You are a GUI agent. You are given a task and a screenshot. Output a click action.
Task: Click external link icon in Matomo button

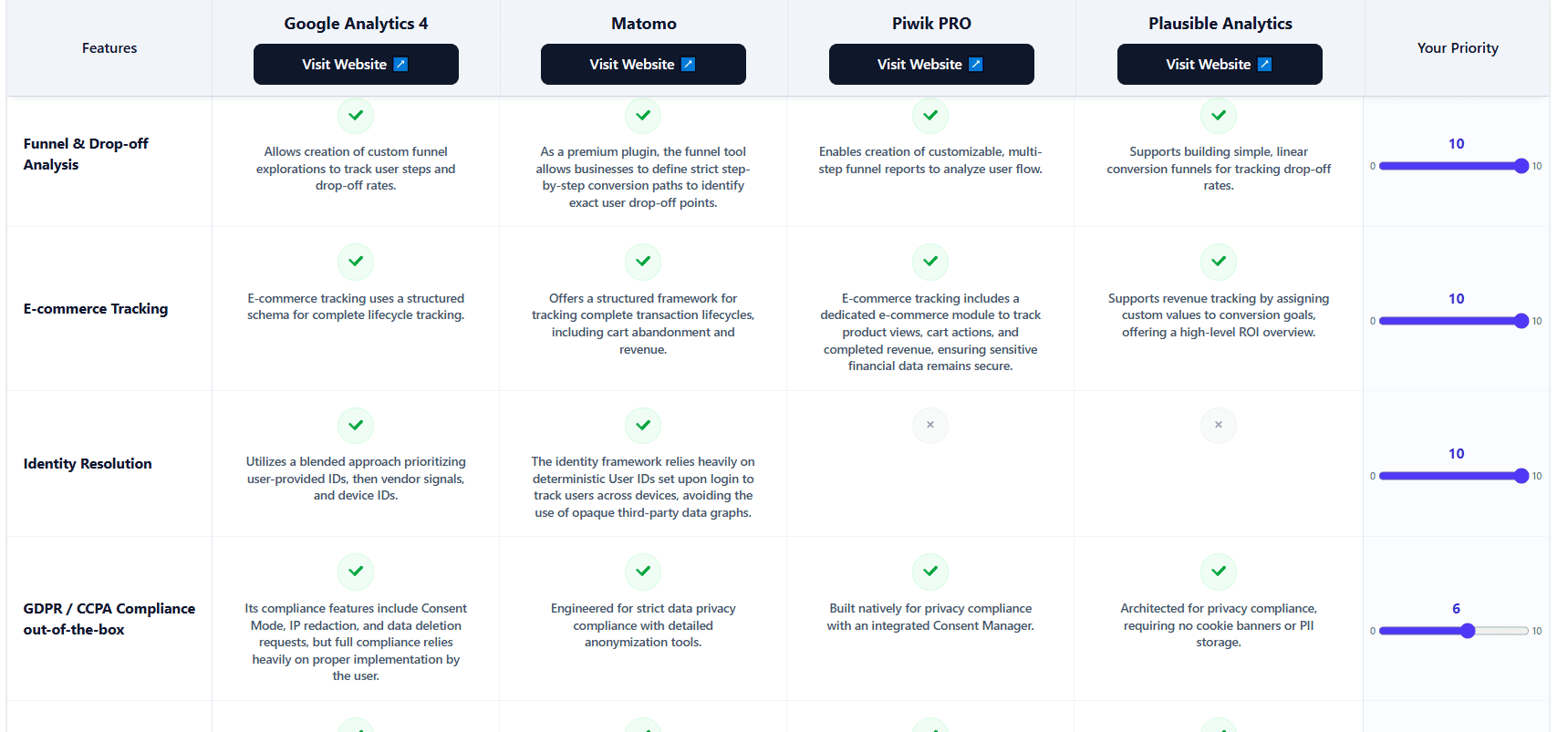click(x=689, y=65)
